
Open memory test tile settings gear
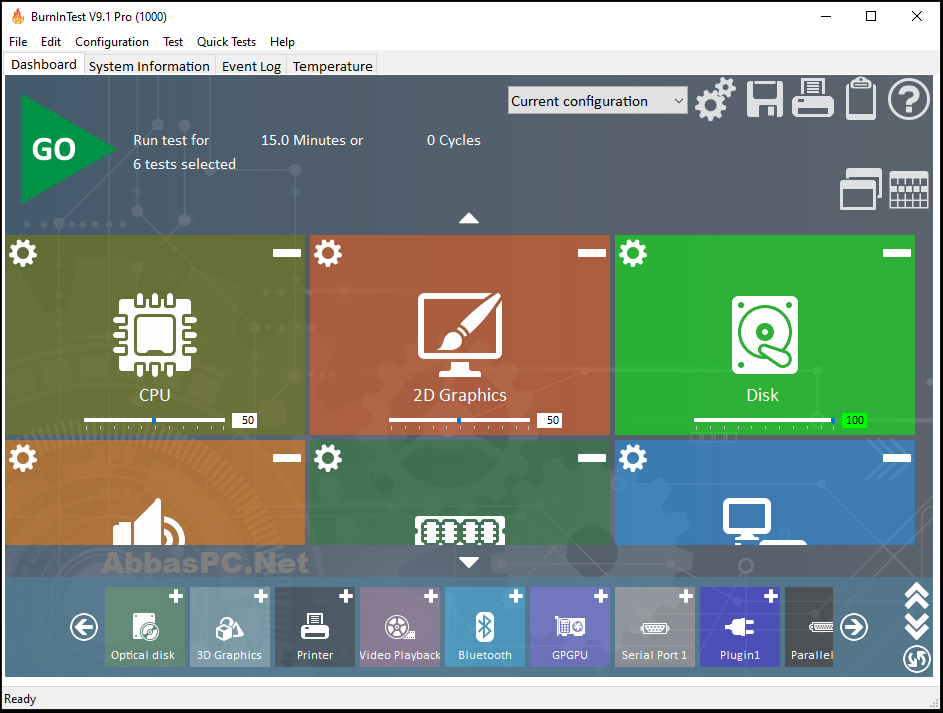point(328,458)
